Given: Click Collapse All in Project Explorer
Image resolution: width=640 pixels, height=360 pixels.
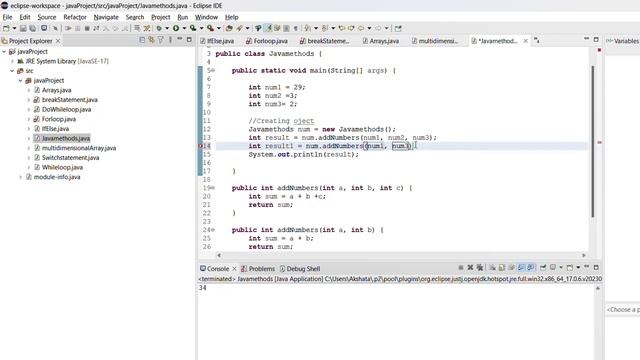Looking at the screenshot, I should (x=142, y=40).
